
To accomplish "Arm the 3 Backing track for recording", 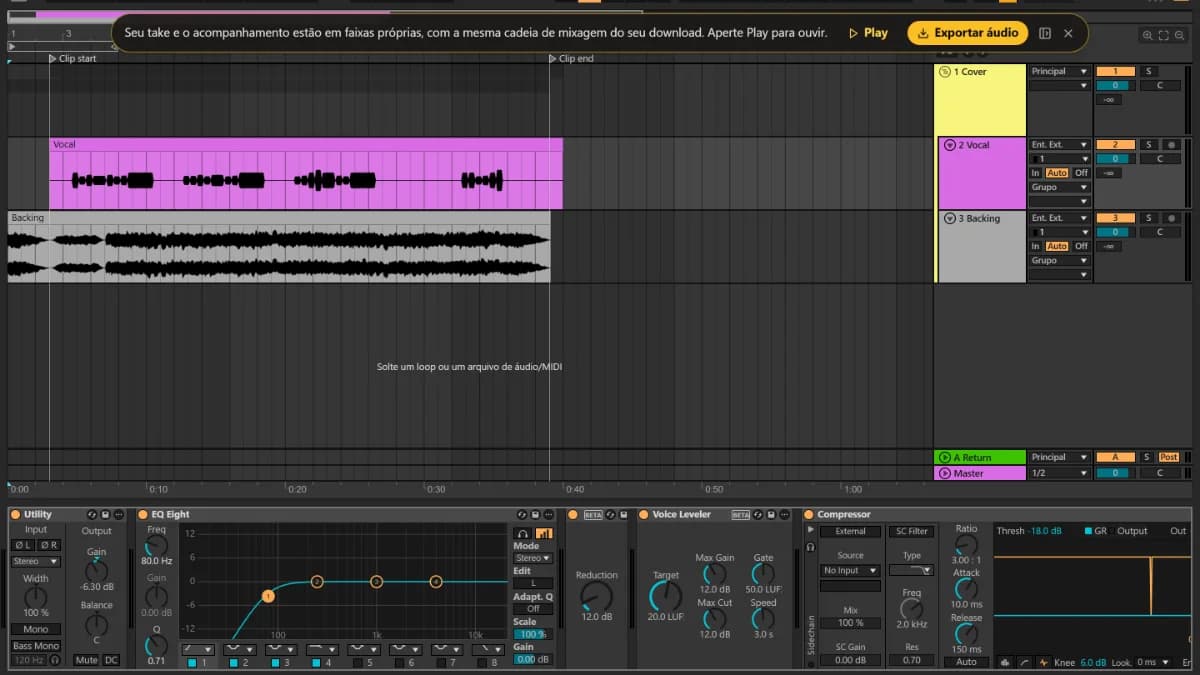I will pyautogui.click(x=1171, y=218).
